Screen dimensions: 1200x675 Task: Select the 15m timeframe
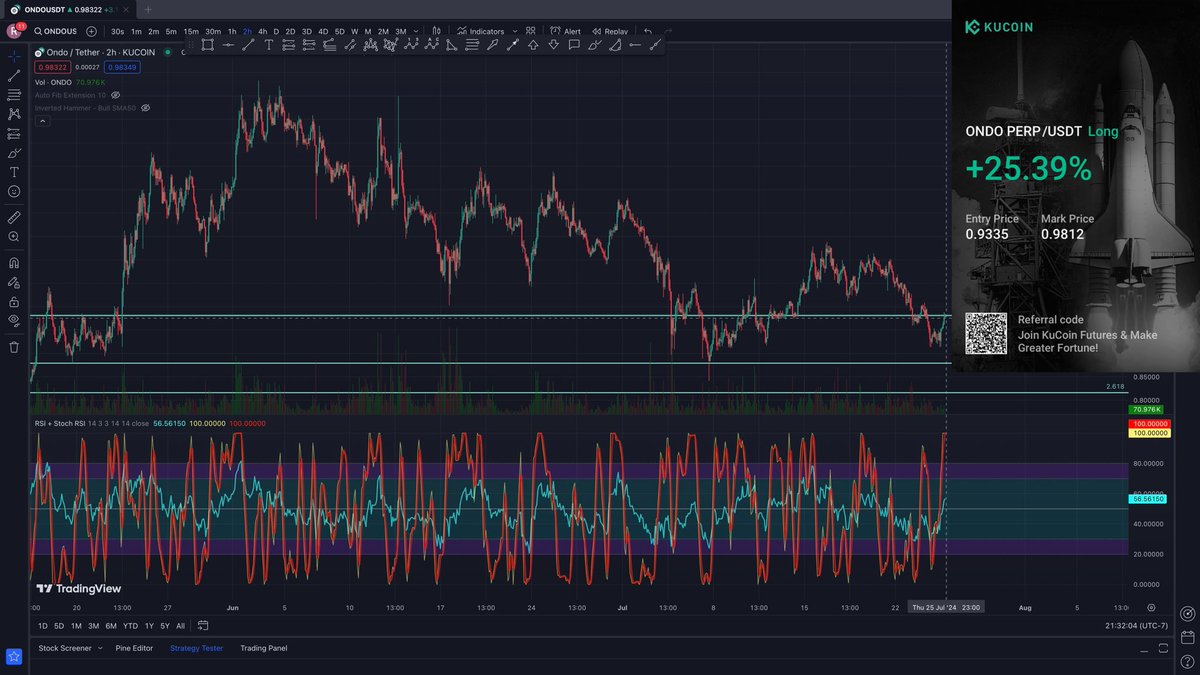click(191, 31)
